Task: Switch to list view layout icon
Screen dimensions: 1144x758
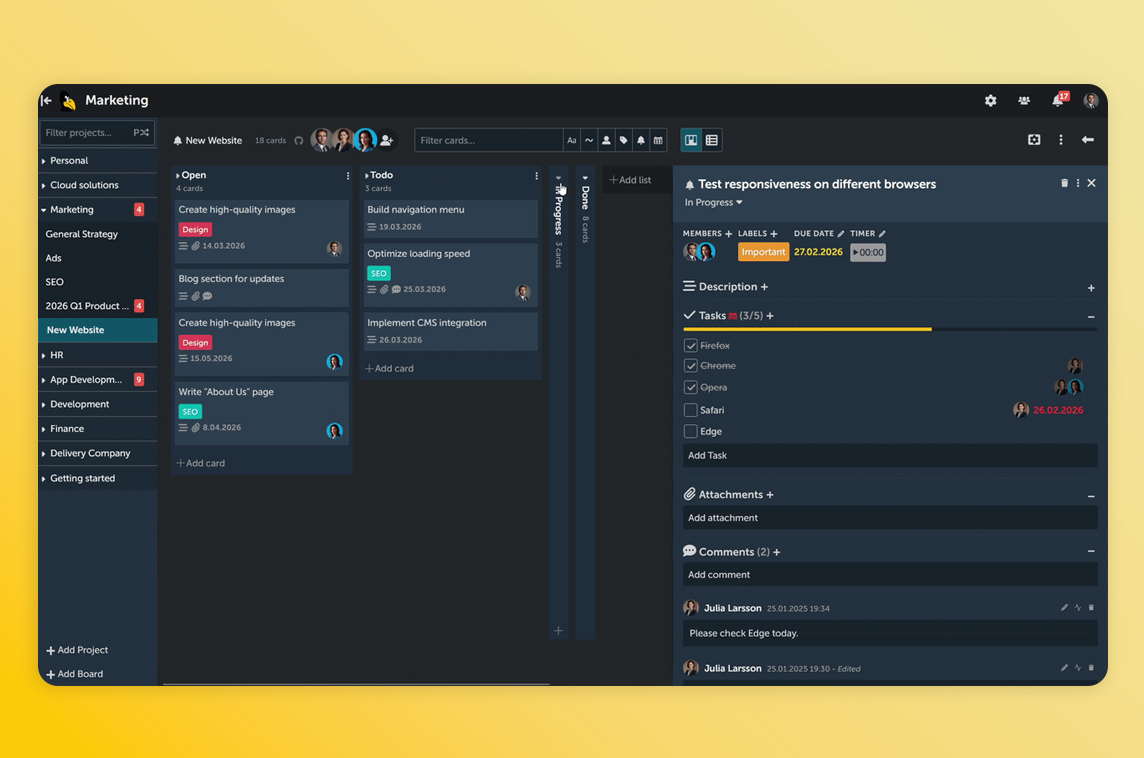Action: click(x=712, y=141)
